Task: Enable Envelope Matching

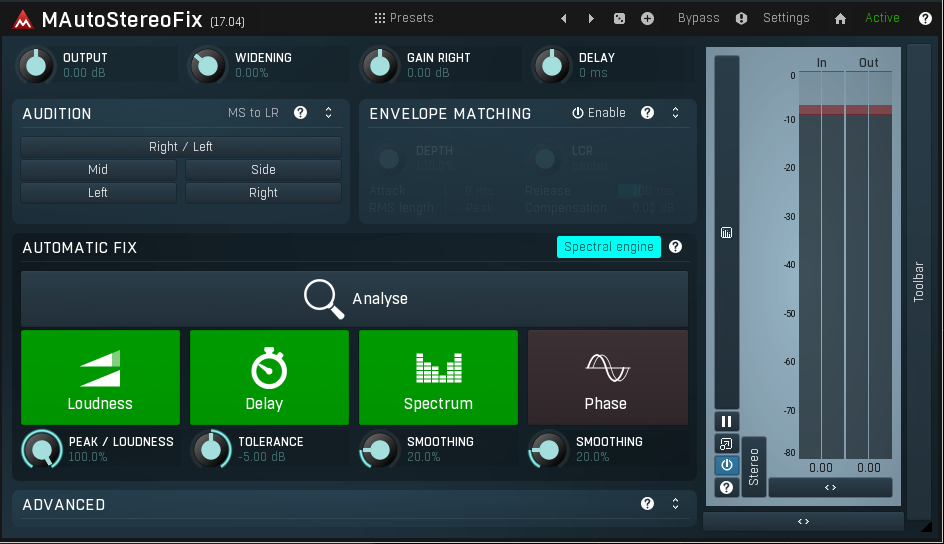Action: tap(599, 113)
